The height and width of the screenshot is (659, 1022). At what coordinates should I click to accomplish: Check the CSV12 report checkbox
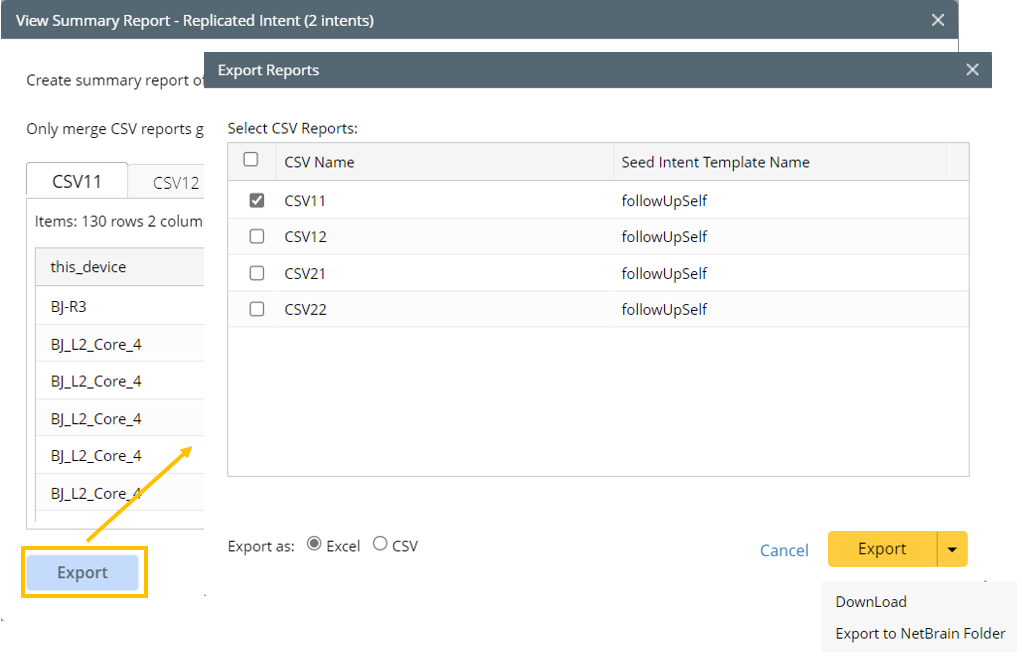[257, 237]
